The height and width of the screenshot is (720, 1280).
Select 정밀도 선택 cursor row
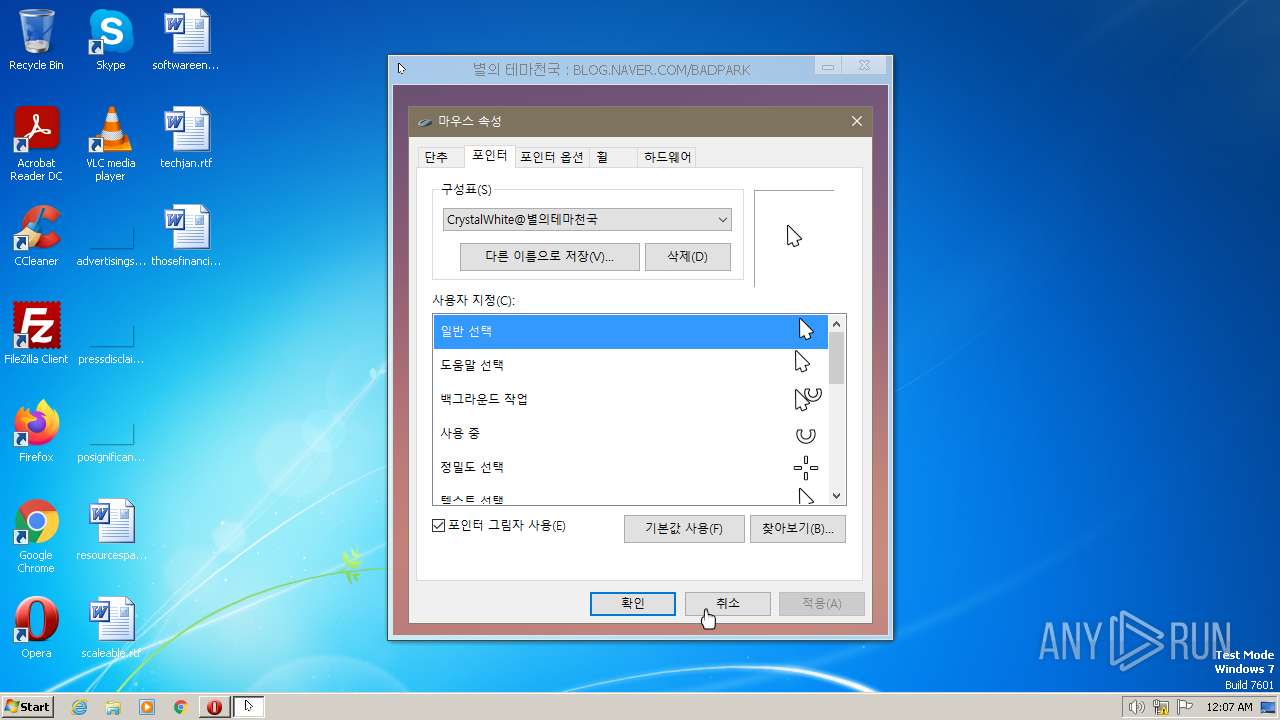[x=630, y=467]
